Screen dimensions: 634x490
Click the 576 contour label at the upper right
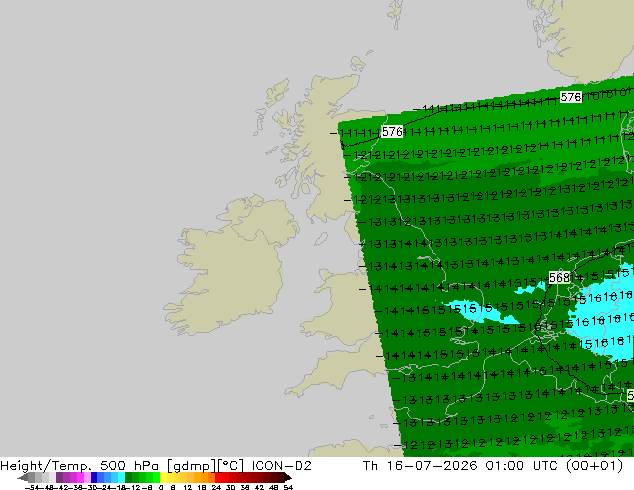pyautogui.click(x=571, y=97)
